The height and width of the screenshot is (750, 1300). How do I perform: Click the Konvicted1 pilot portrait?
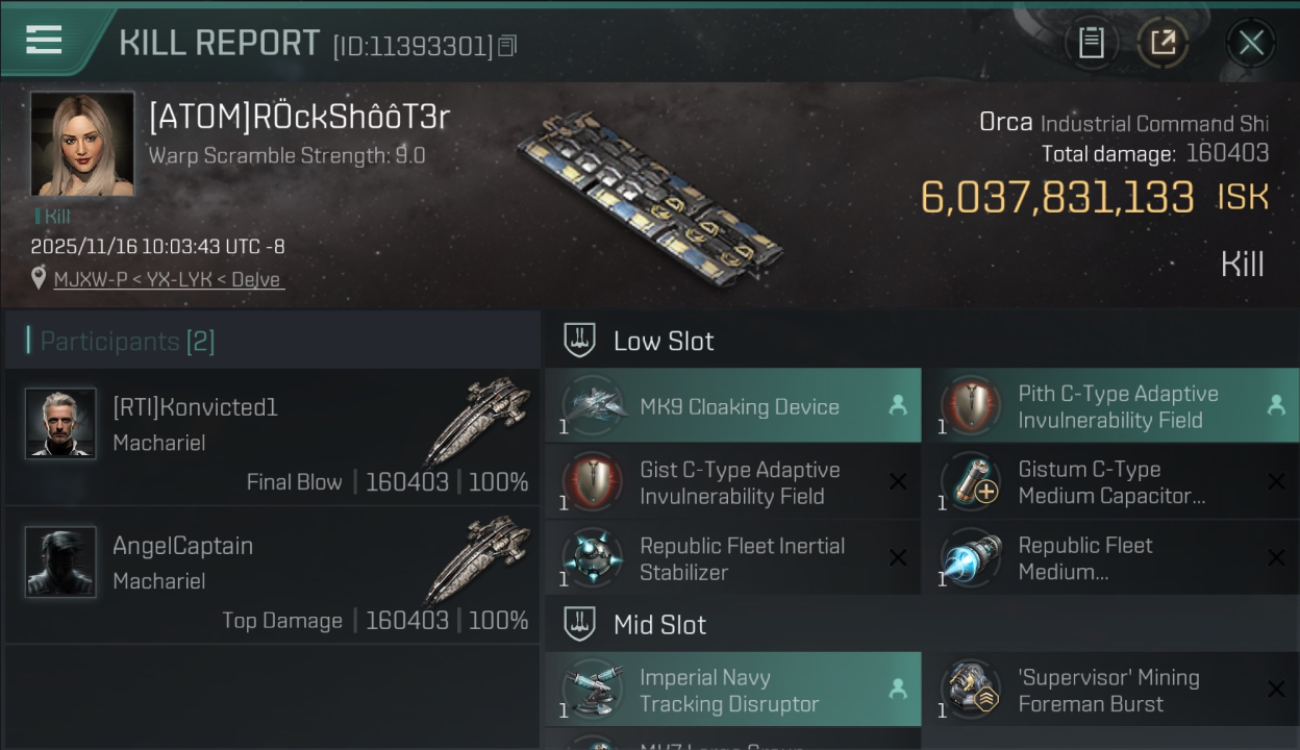coord(61,424)
